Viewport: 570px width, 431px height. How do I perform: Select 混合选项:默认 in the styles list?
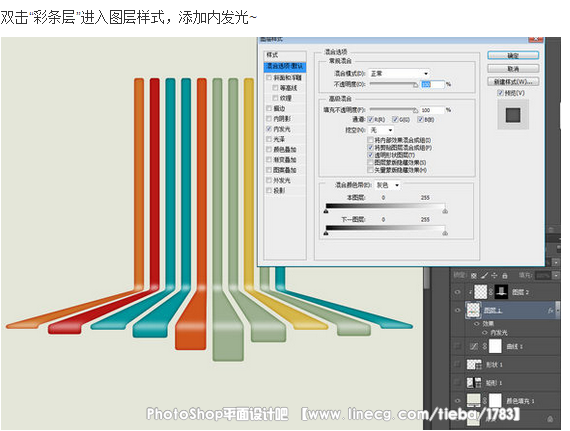point(285,67)
